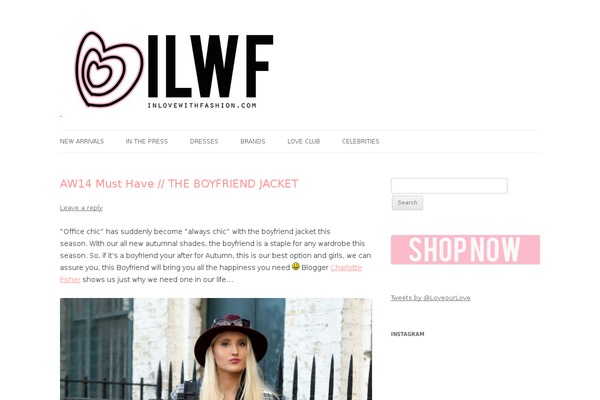Click the ILWF heart logo
Image resolution: width=600 pixels, height=400 pixels.
(109, 69)
